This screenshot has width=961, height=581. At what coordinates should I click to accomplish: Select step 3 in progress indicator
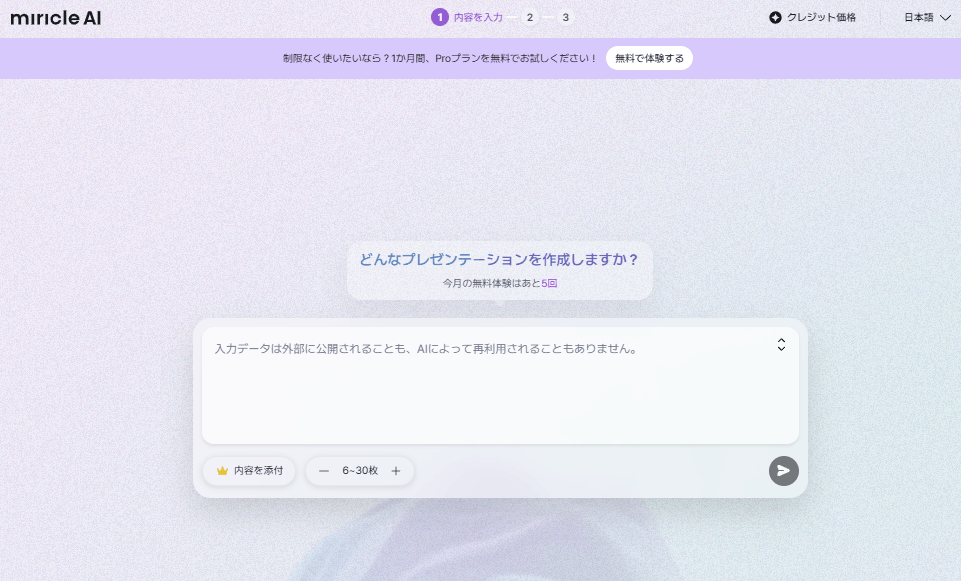click(565, 17)
